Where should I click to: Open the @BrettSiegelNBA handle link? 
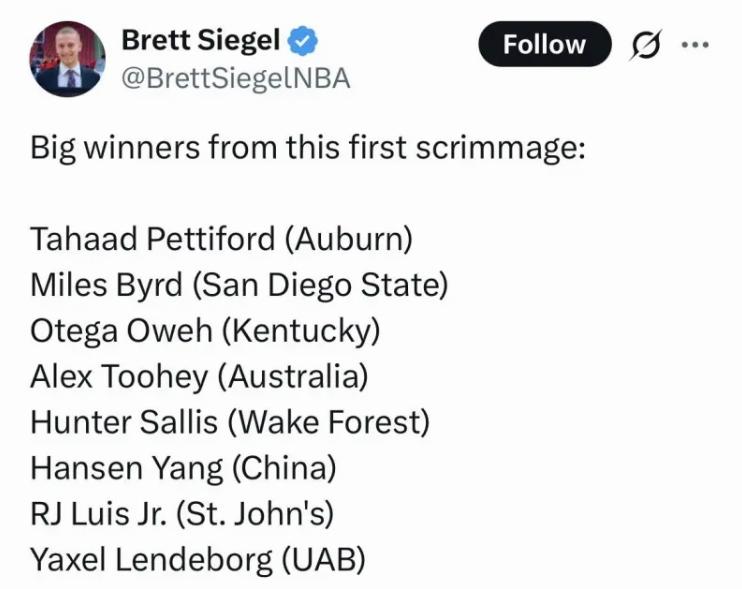tap(236, 79)
